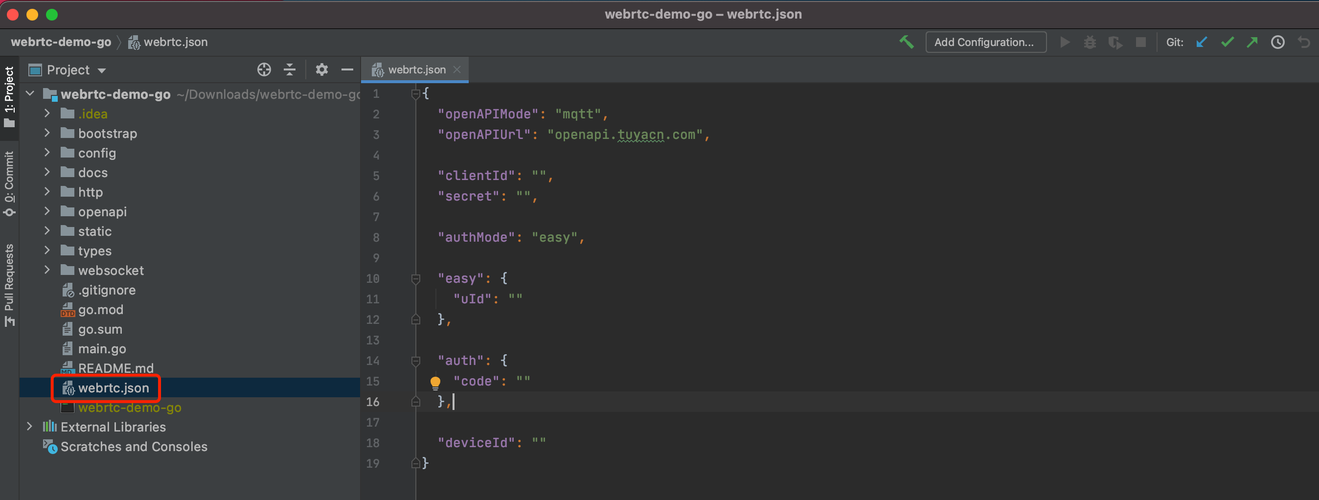Toggle the 1: Project tool window tab
Viewport: 1319px width, 500px height.
coord(9,97)
